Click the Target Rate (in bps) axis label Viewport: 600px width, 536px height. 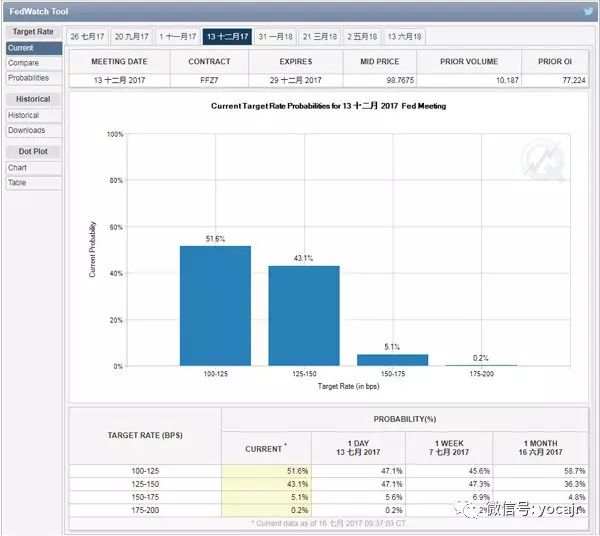pyautogui.click(x=348, y=386)
